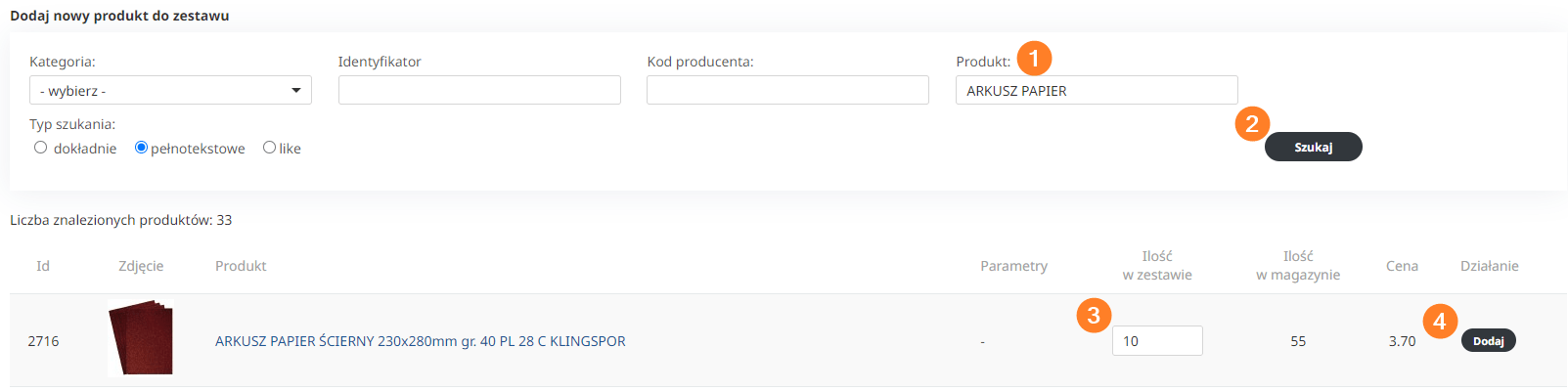Screen dimensions: 1568x391
Task: Click the Produkt search field
Action: pos(1097,91)
